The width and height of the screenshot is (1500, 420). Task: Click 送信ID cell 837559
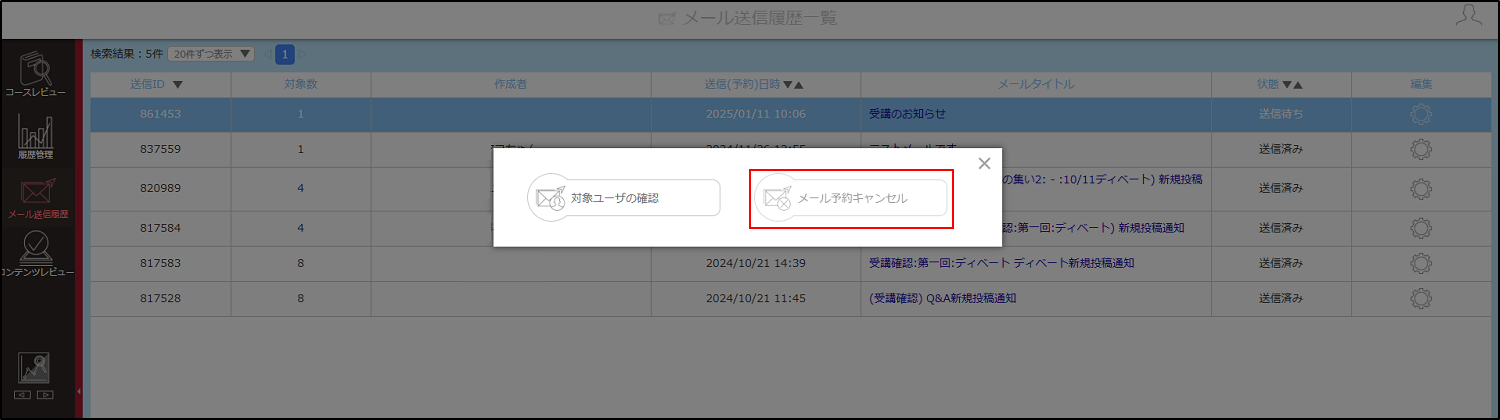coord(160,149)
